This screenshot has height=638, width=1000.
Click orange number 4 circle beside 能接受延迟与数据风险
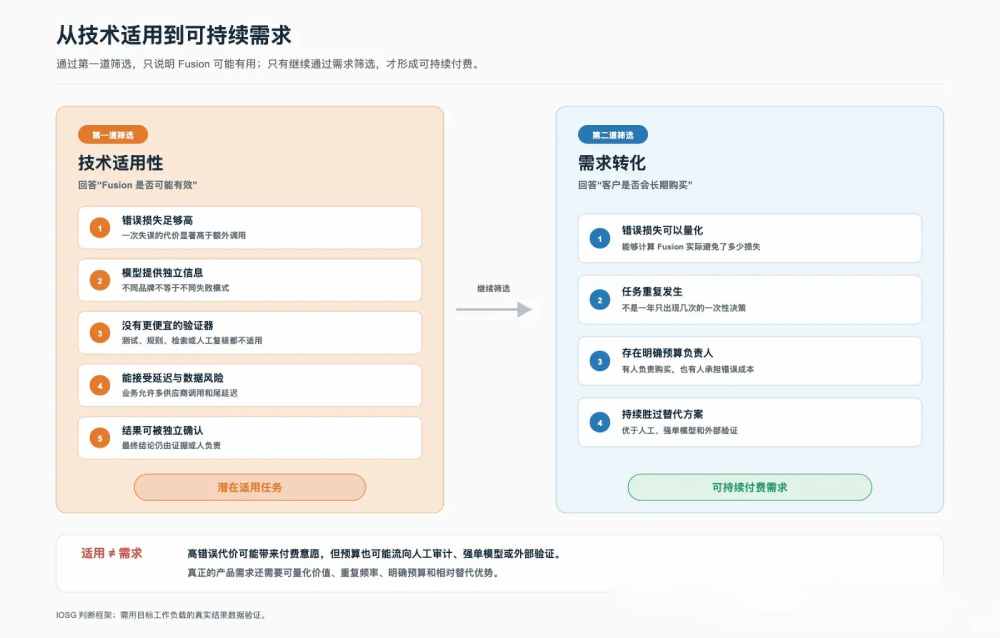click(100, 385)
